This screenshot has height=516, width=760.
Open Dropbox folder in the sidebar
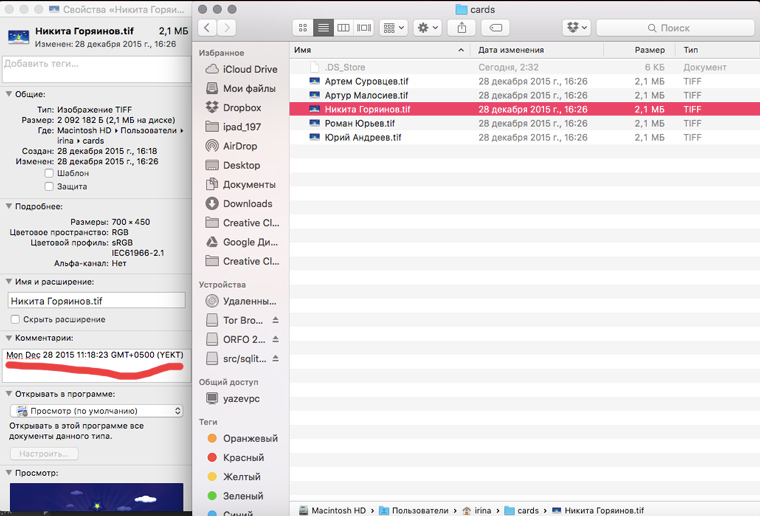pyautogui.click(x=234, y=108)
